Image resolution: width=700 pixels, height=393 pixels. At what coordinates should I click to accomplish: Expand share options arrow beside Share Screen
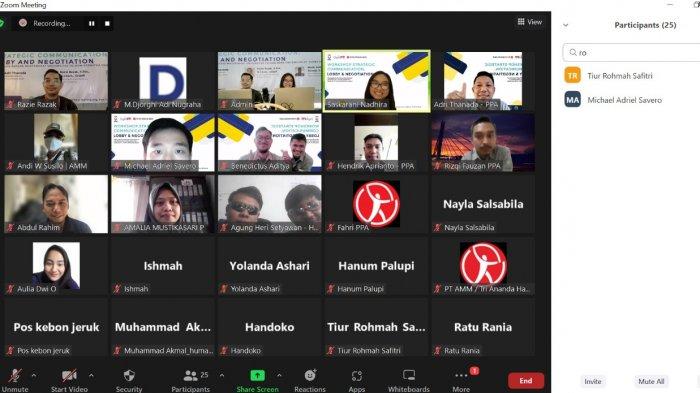click(x=279, y=376)
